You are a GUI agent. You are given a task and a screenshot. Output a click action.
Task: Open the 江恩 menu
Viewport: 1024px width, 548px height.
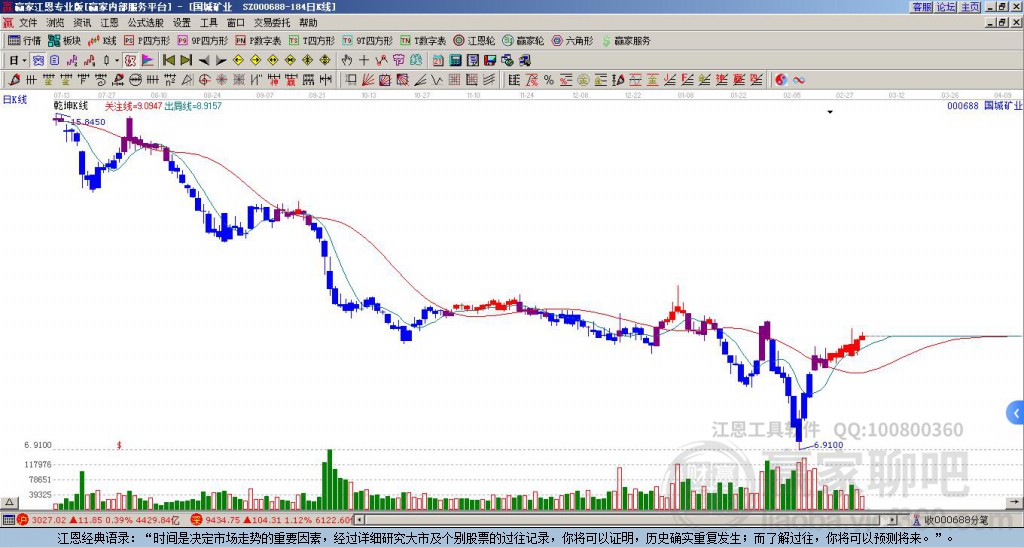coord(109,23)
